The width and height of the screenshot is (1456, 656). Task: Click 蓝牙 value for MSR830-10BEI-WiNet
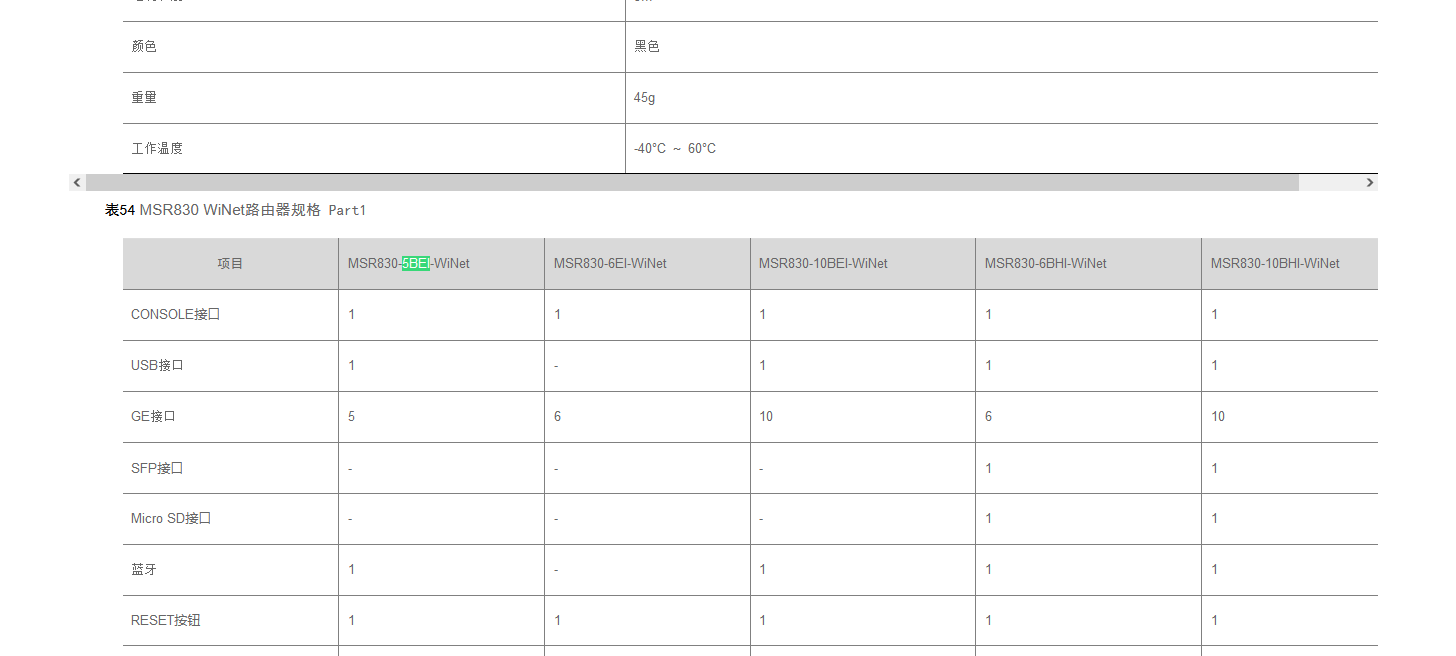click(762, 570)
